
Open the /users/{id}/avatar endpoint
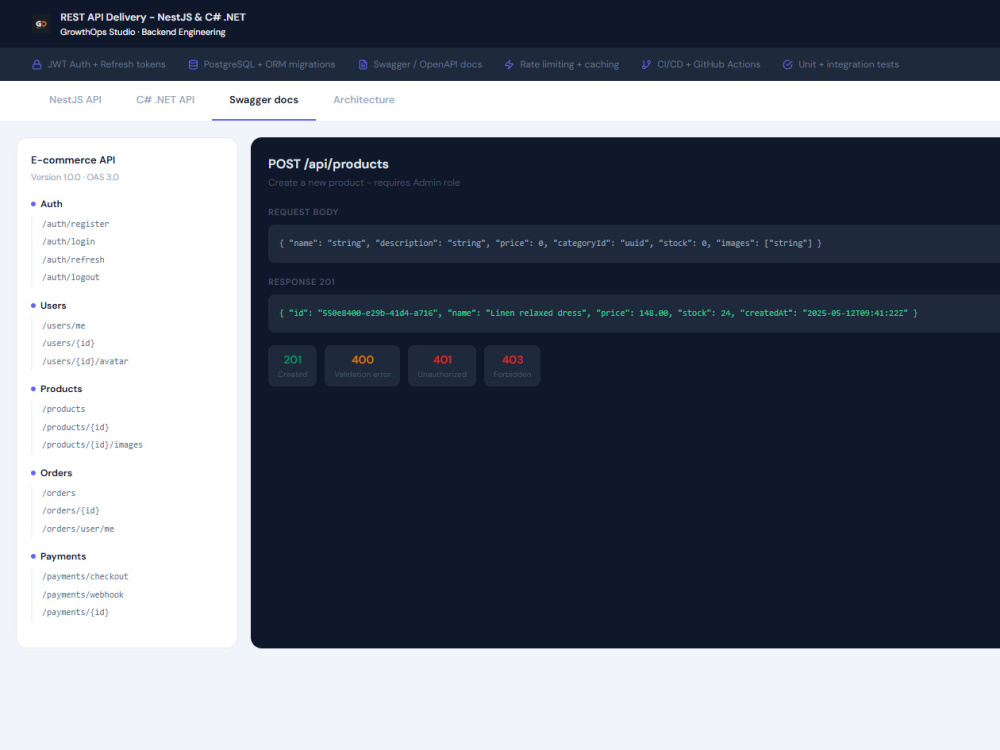pyautogui.click(x=85, y=361)
